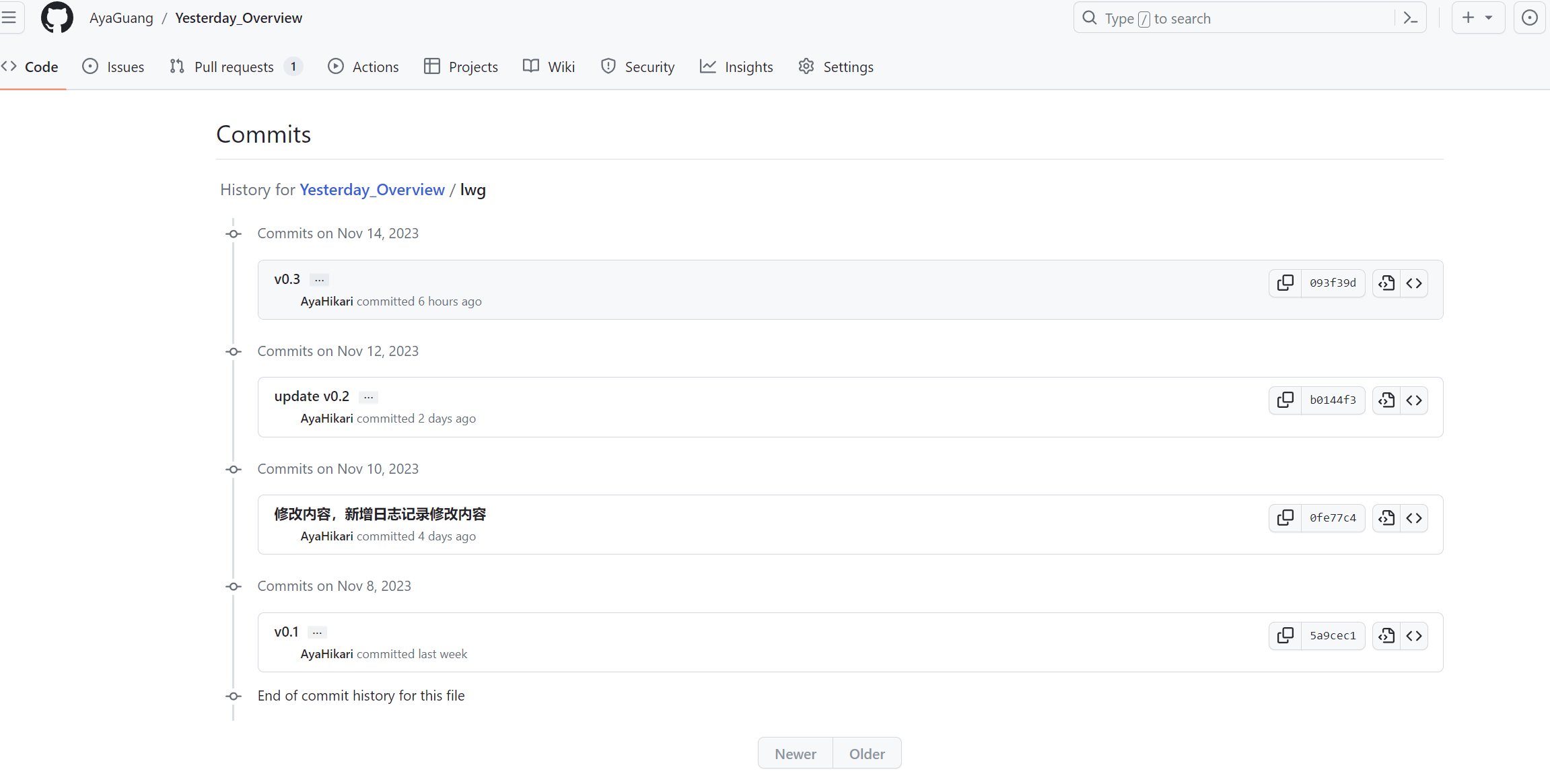Expand the update v0.2 commit message
1550x784 pixels.
[368, 397]
